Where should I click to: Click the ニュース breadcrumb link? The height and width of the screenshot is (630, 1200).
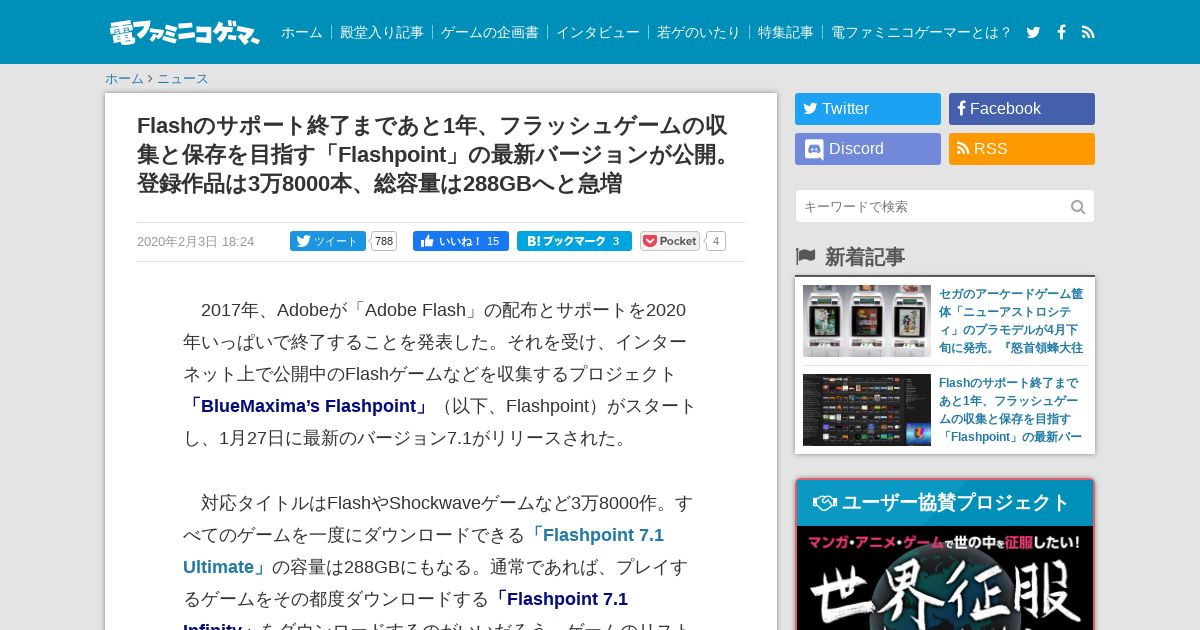pos(183,79)
